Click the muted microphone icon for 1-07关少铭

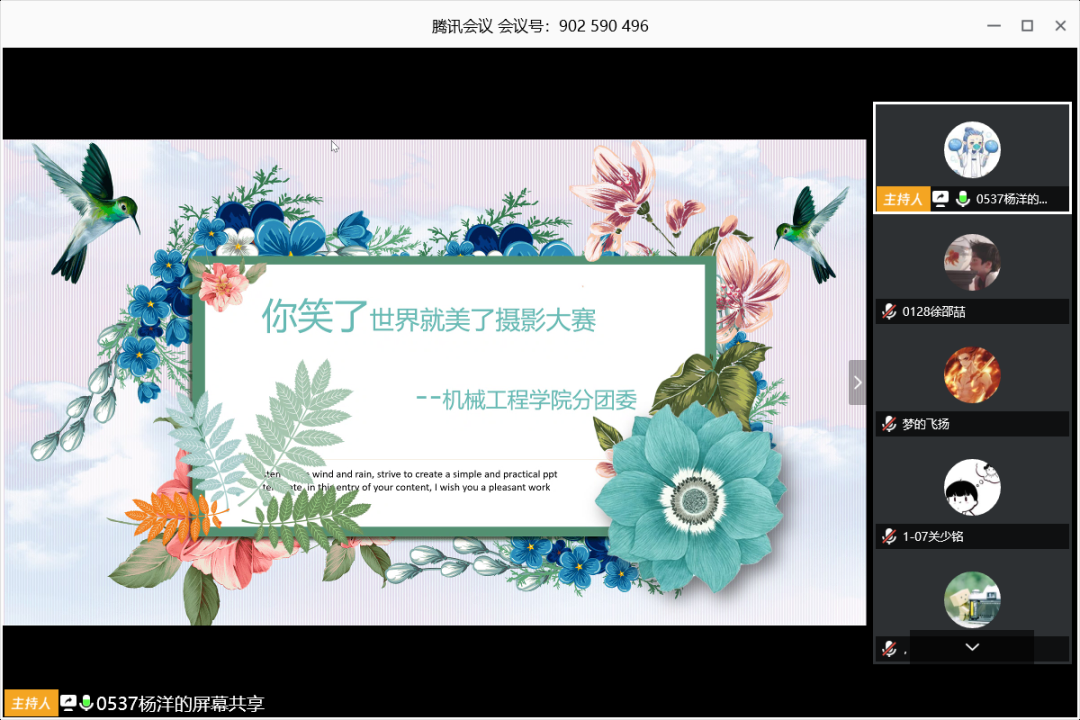click(x=888, y=537)
